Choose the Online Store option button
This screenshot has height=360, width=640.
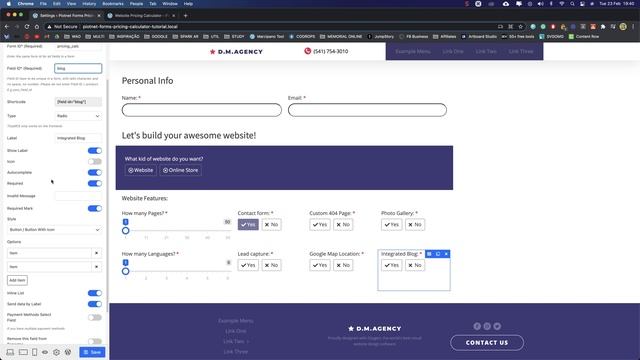(180, 170)
